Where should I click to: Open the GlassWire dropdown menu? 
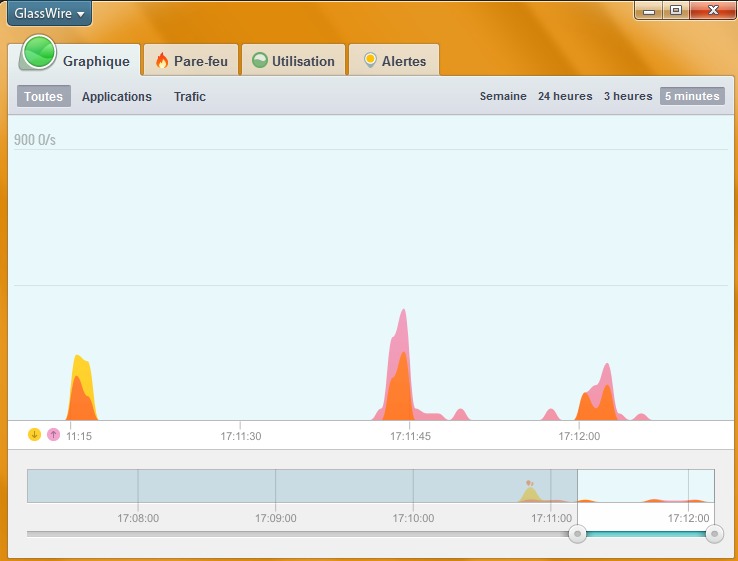click(x=49, y=13)
